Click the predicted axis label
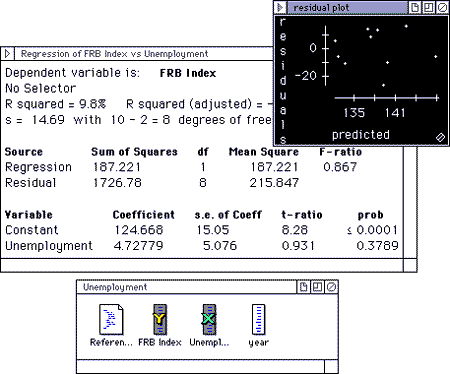This screenshot has height=374, width=450. coord(361,135)
